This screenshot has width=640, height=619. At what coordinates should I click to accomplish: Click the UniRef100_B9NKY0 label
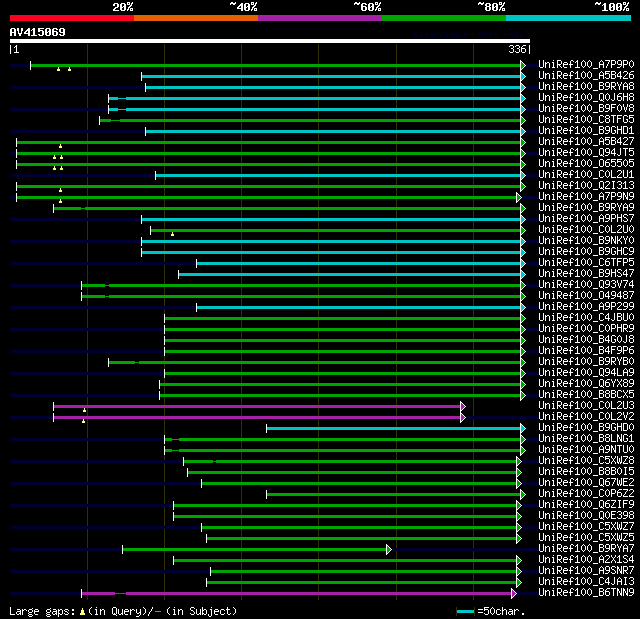click(586, 241)
